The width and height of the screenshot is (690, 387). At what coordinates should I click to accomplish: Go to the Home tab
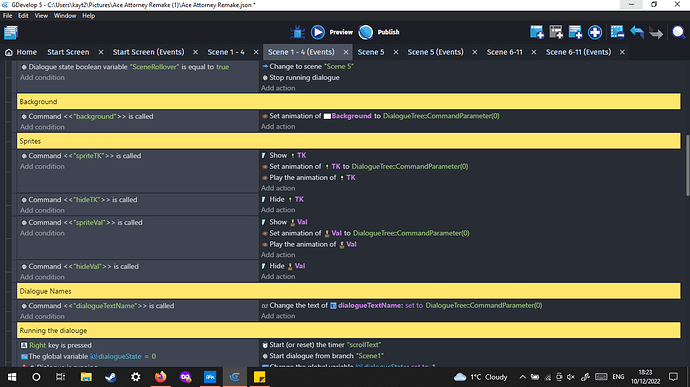21,52
